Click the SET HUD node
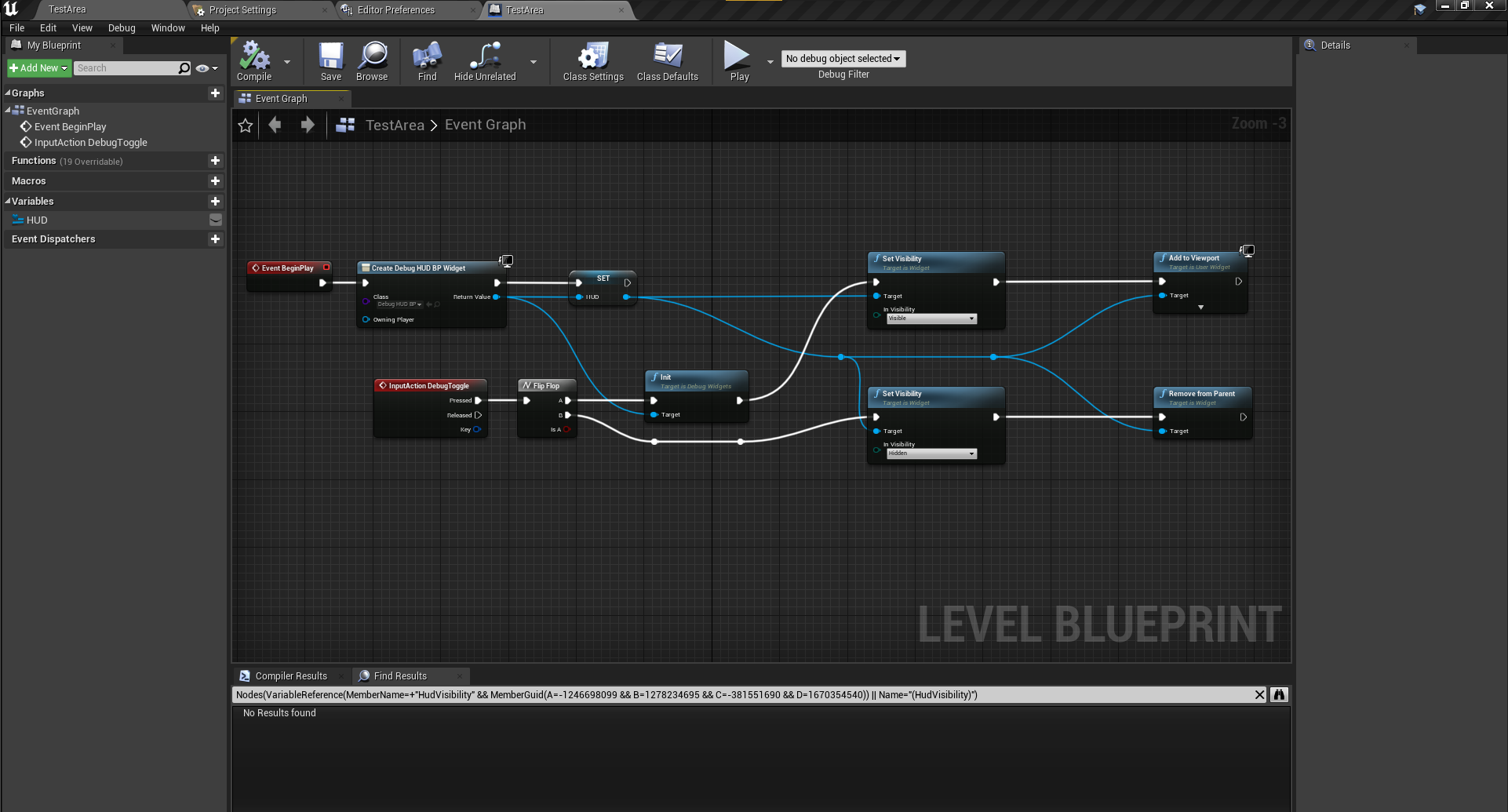The width and height of the screenshot is (1508, 812). click(603, 288)
